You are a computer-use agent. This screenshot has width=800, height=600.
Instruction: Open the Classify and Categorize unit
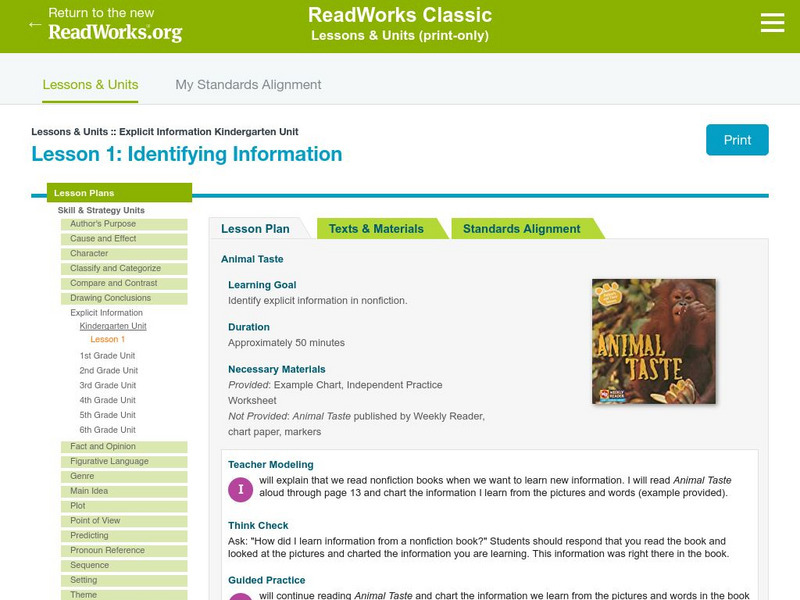[x=124, y=268]
